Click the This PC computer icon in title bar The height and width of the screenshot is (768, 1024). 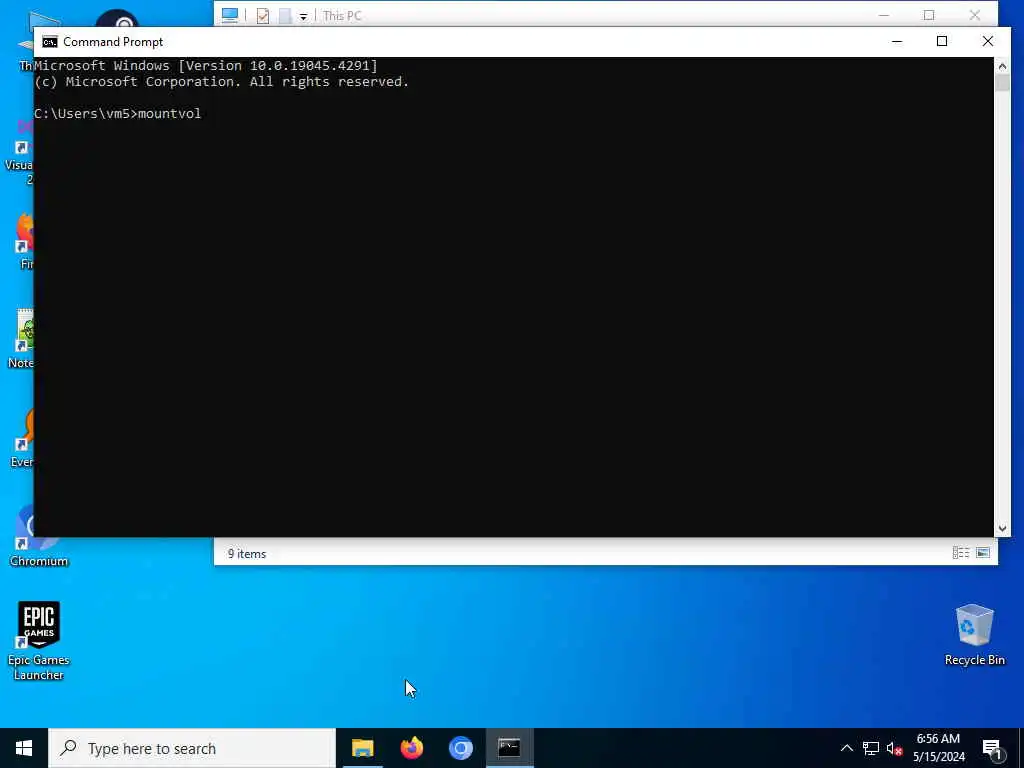point(229,15)
